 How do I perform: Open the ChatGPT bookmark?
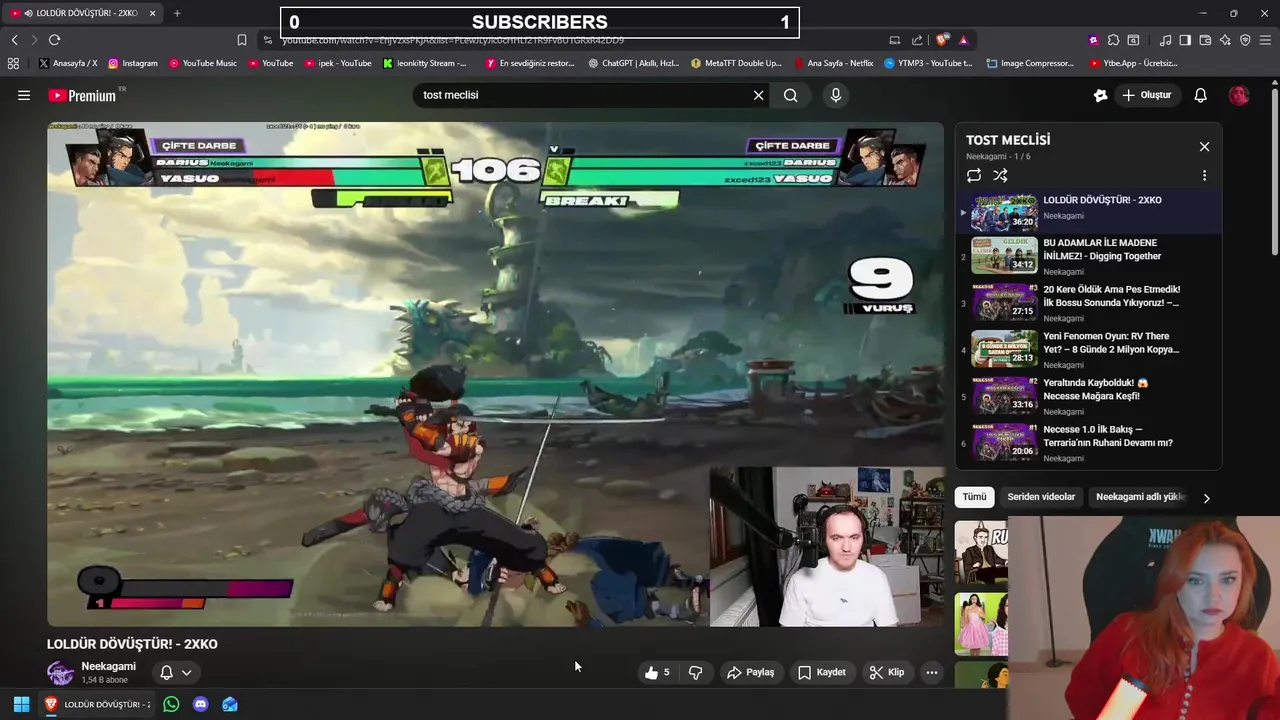[634, 63]
